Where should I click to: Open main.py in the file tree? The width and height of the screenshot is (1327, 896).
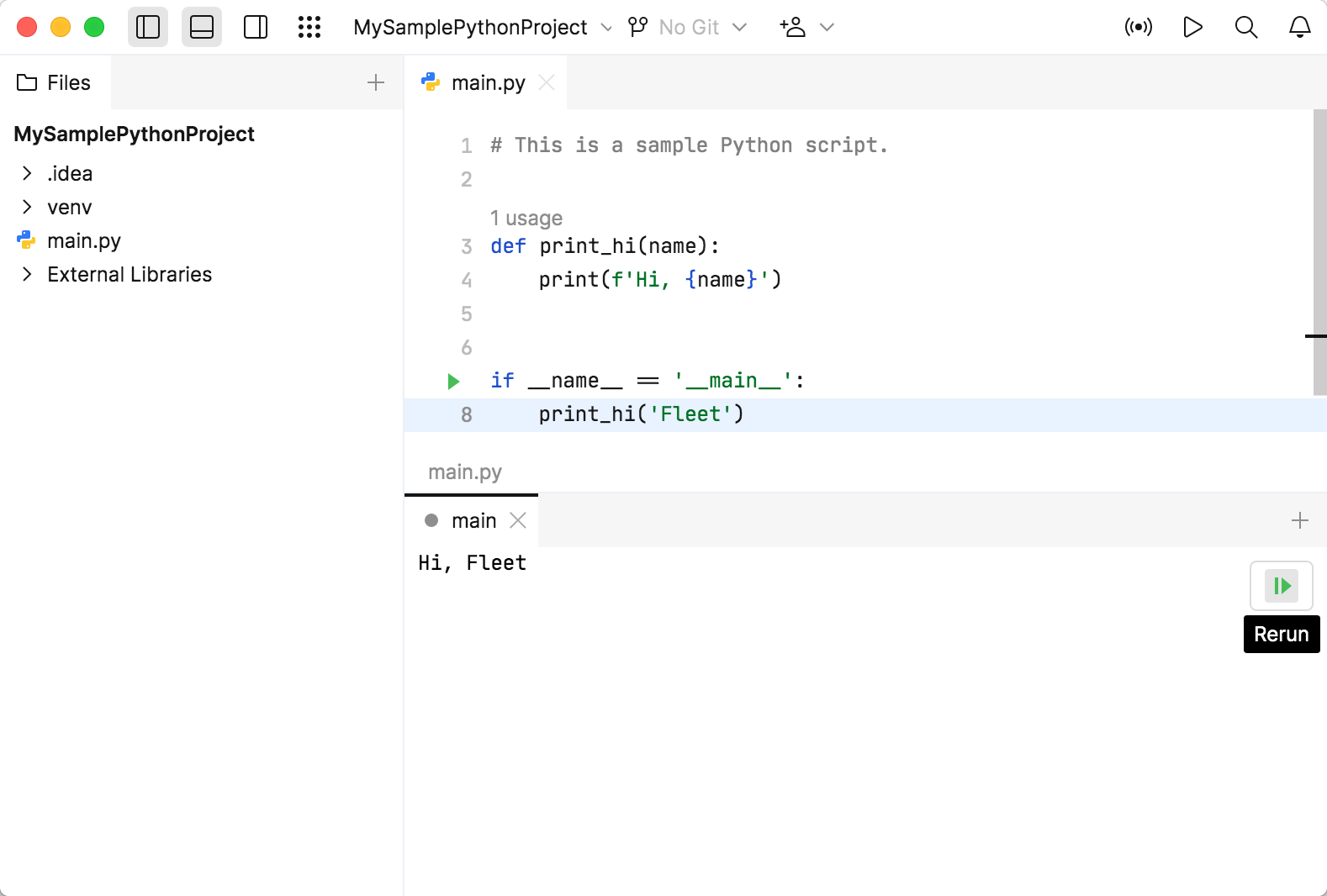point(84,241)
